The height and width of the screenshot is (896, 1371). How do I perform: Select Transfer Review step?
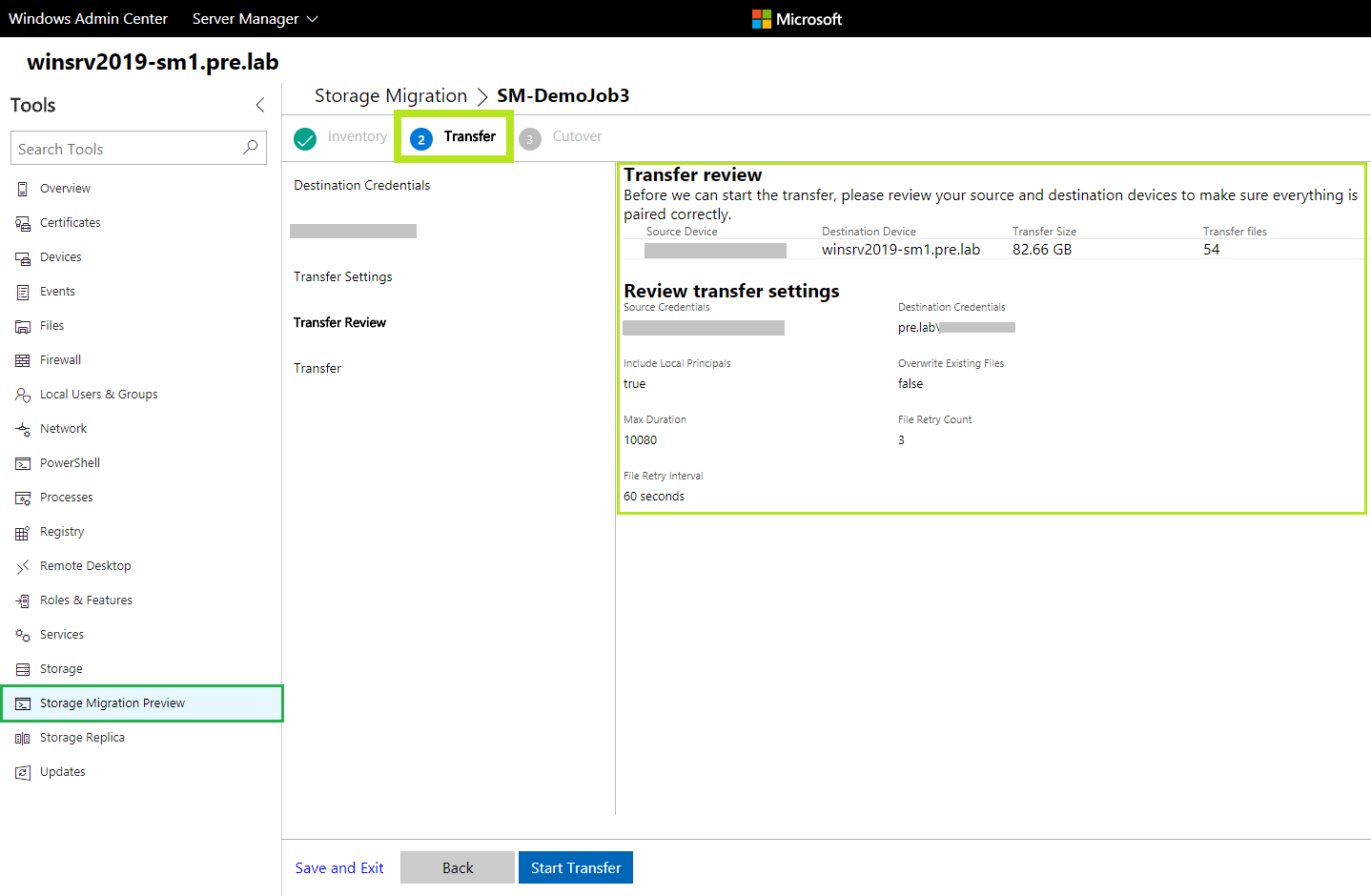(340, 322)
